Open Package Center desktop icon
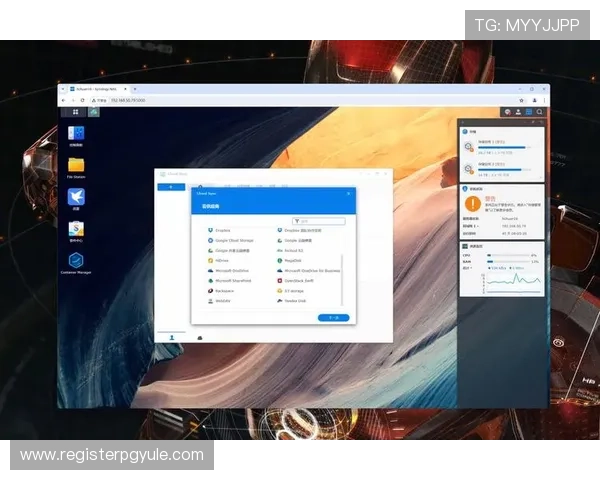Viewport: 600px width, 480px height. (x=76, y=231)
